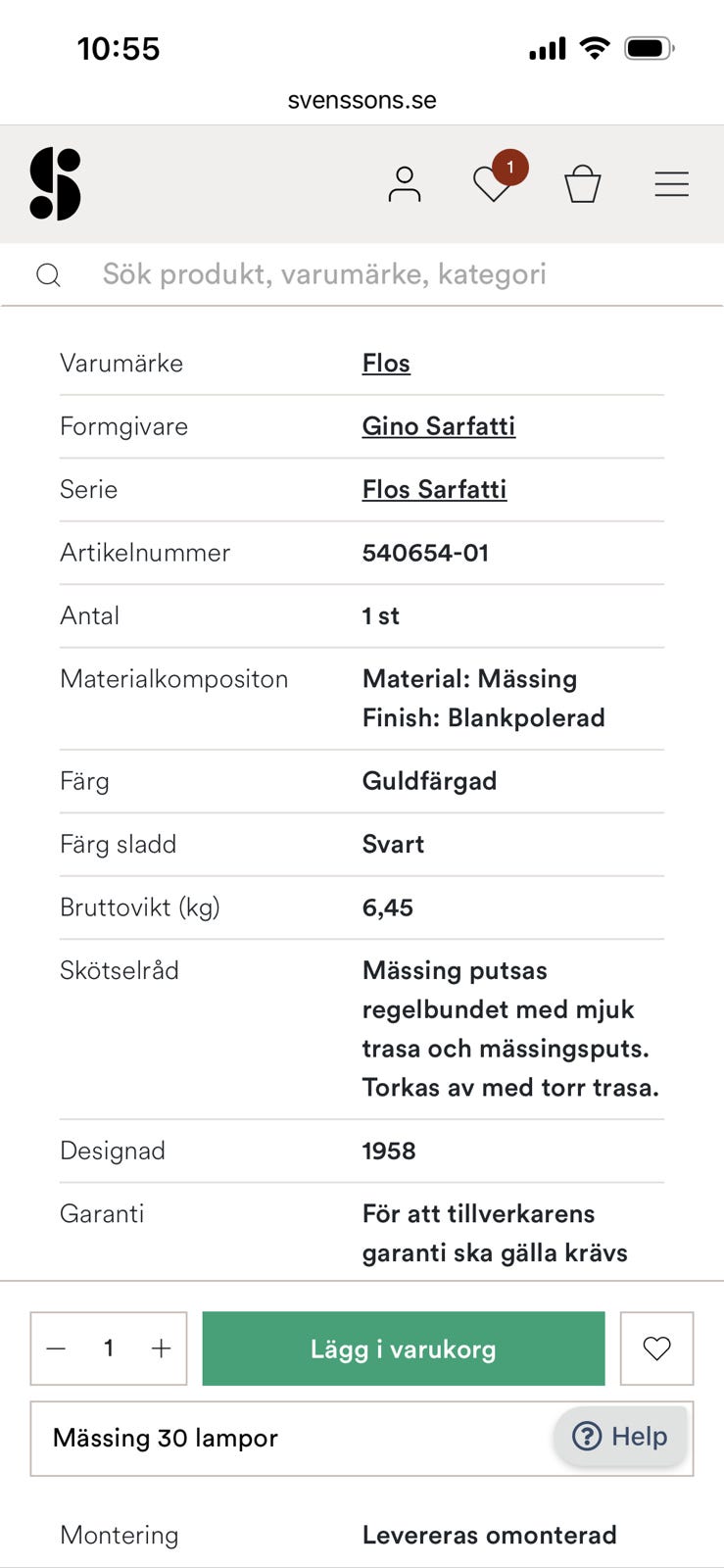Image resolution: width=724 pixels, height=1568 pixels.
Task: Tap the wishlist count badge
Action: point(510,168)
